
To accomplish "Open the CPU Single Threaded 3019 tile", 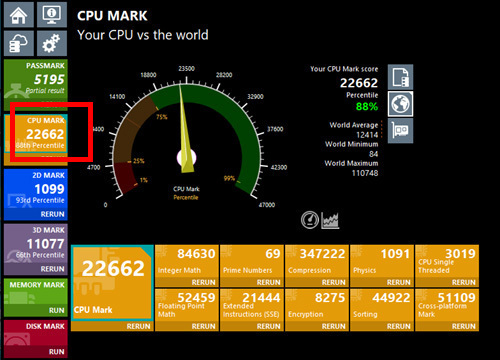I will pos(447,262).
